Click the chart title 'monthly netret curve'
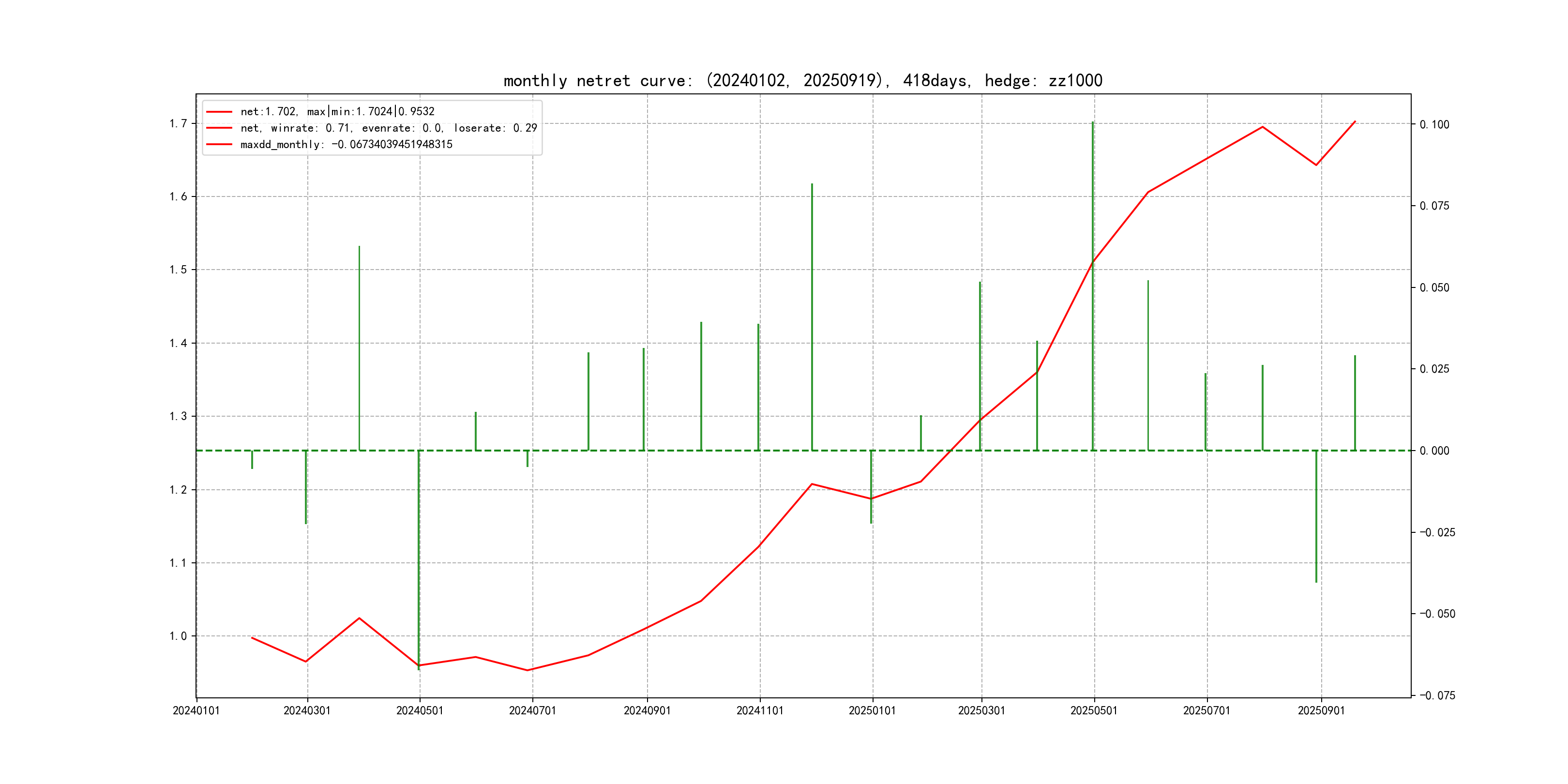Screen dimensions: 1568x784 coord(802,80)
